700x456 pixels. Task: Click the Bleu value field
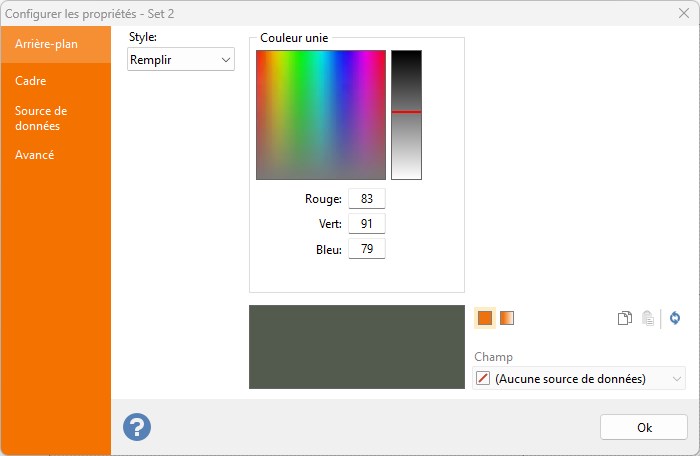(367, 249)
